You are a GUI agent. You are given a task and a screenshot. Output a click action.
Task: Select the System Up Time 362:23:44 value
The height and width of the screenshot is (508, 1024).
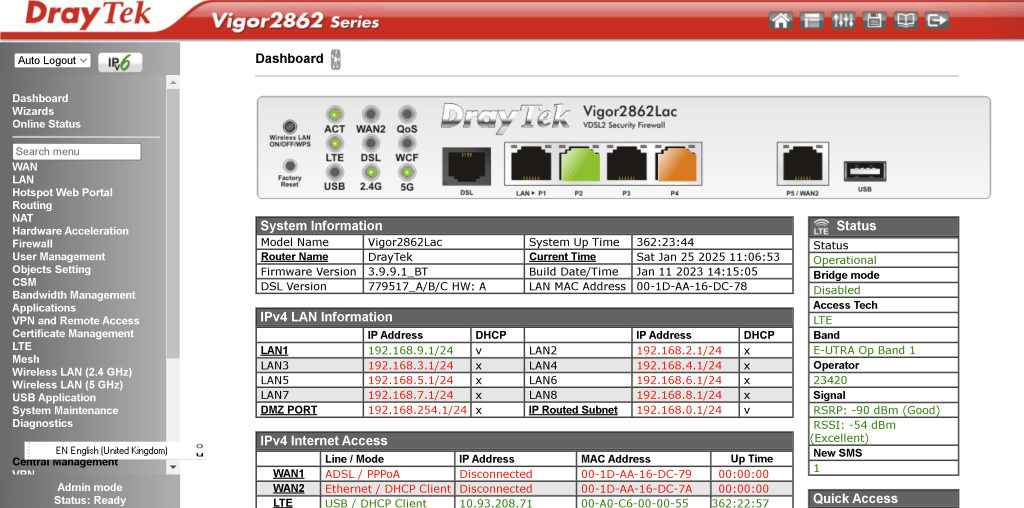[x=665, y=242]
